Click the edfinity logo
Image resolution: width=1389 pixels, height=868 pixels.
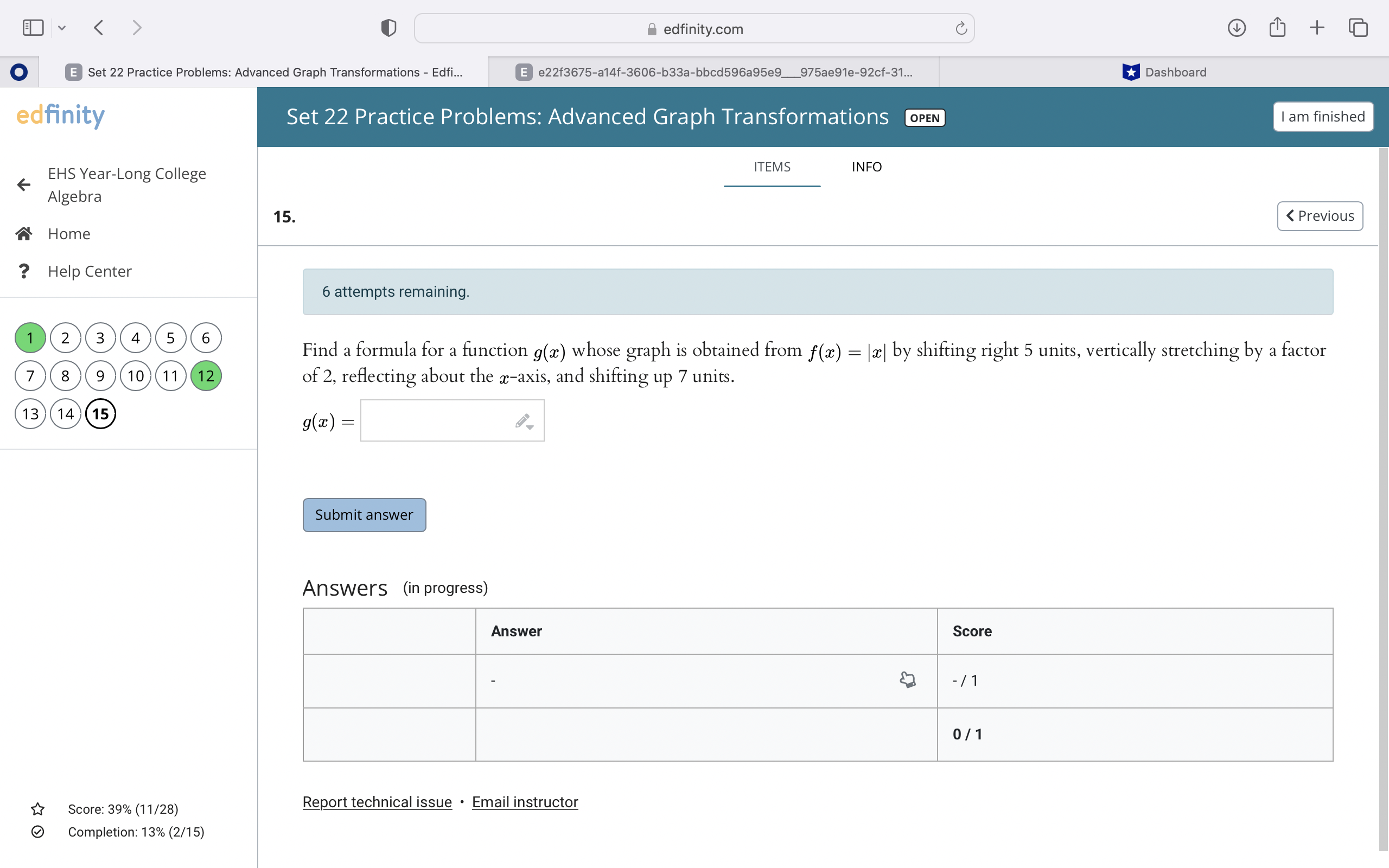pyautogui.click(x=59, y=116)
